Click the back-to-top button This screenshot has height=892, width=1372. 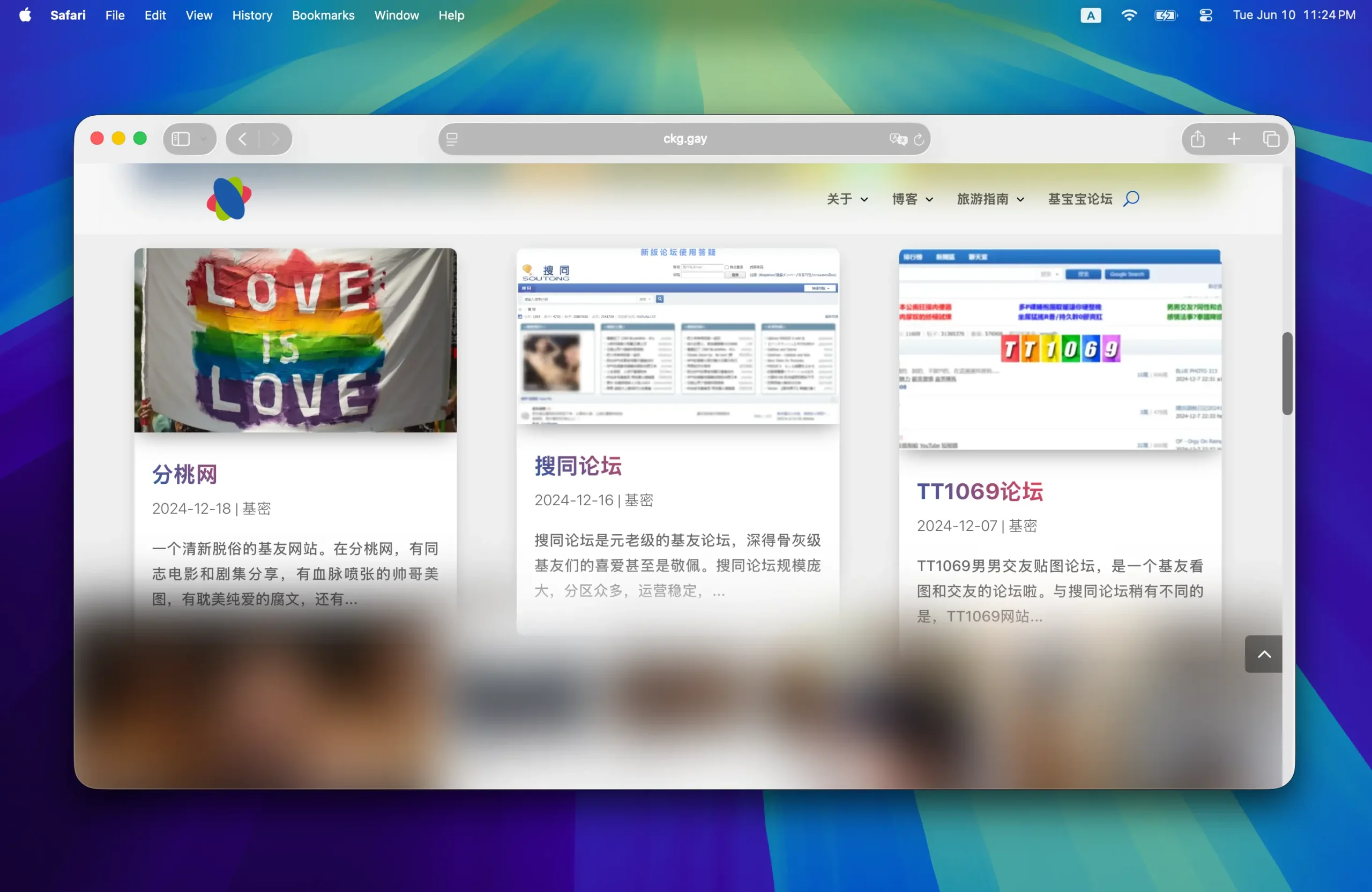pos(1263,654)
